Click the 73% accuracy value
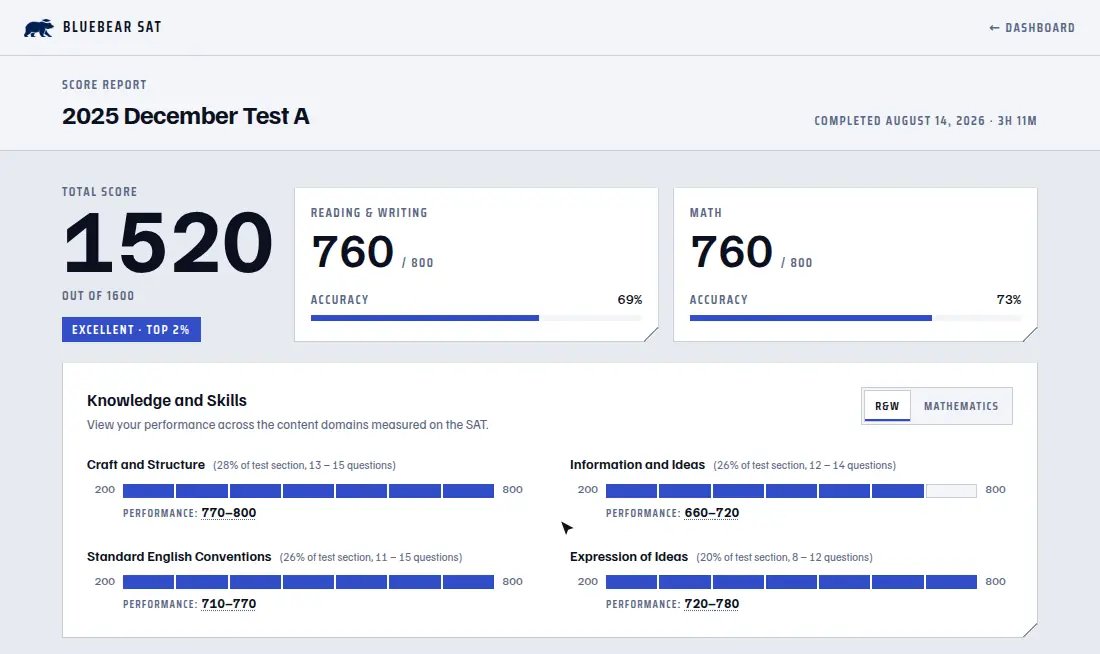The height and width of the screenshot is (654, 1100). click(1008, 300)
